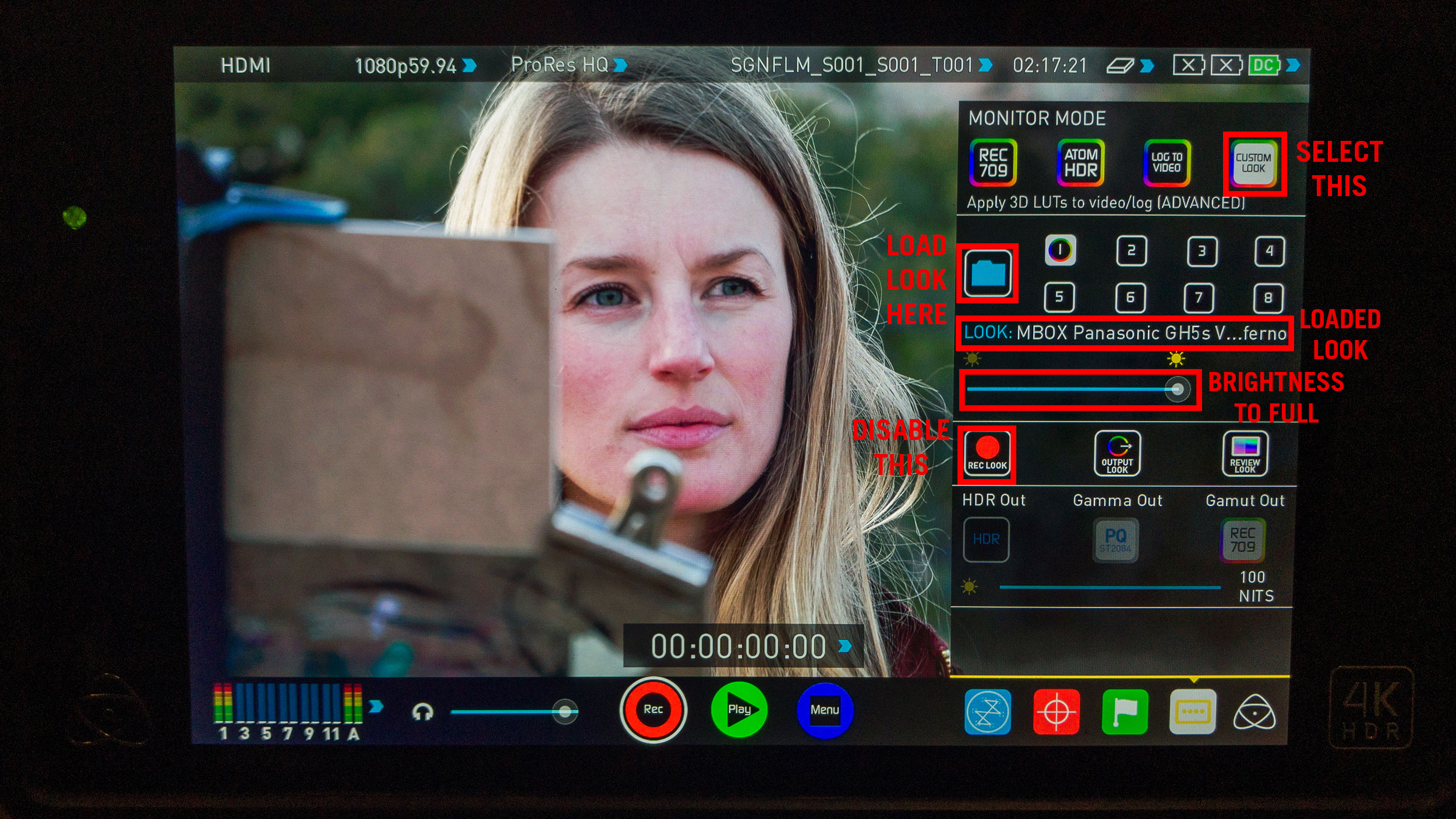Open the audio channel level meters
This screenshot has width=1456, height=819.
(288, 711)
